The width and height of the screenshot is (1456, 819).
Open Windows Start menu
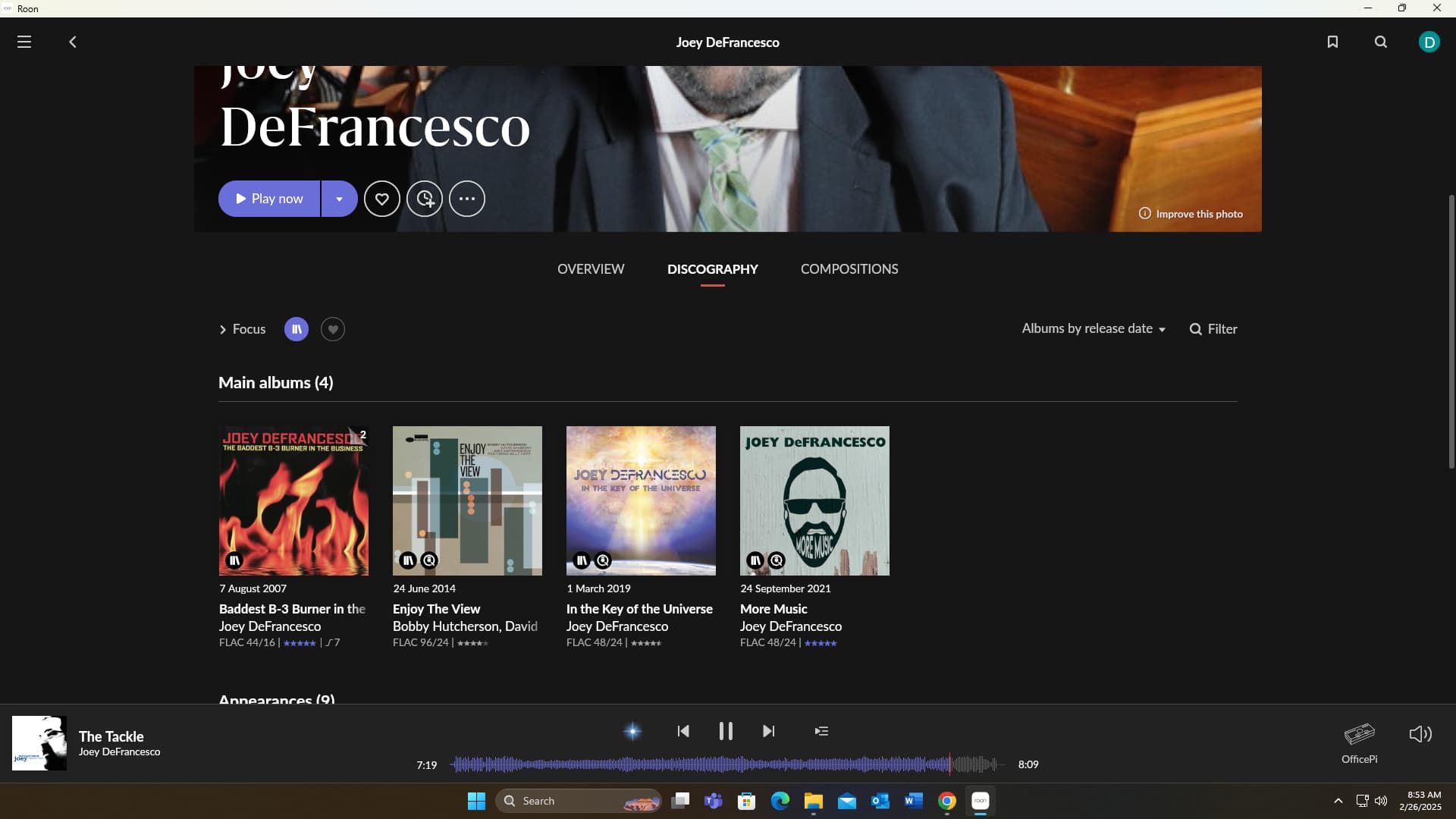476,801
